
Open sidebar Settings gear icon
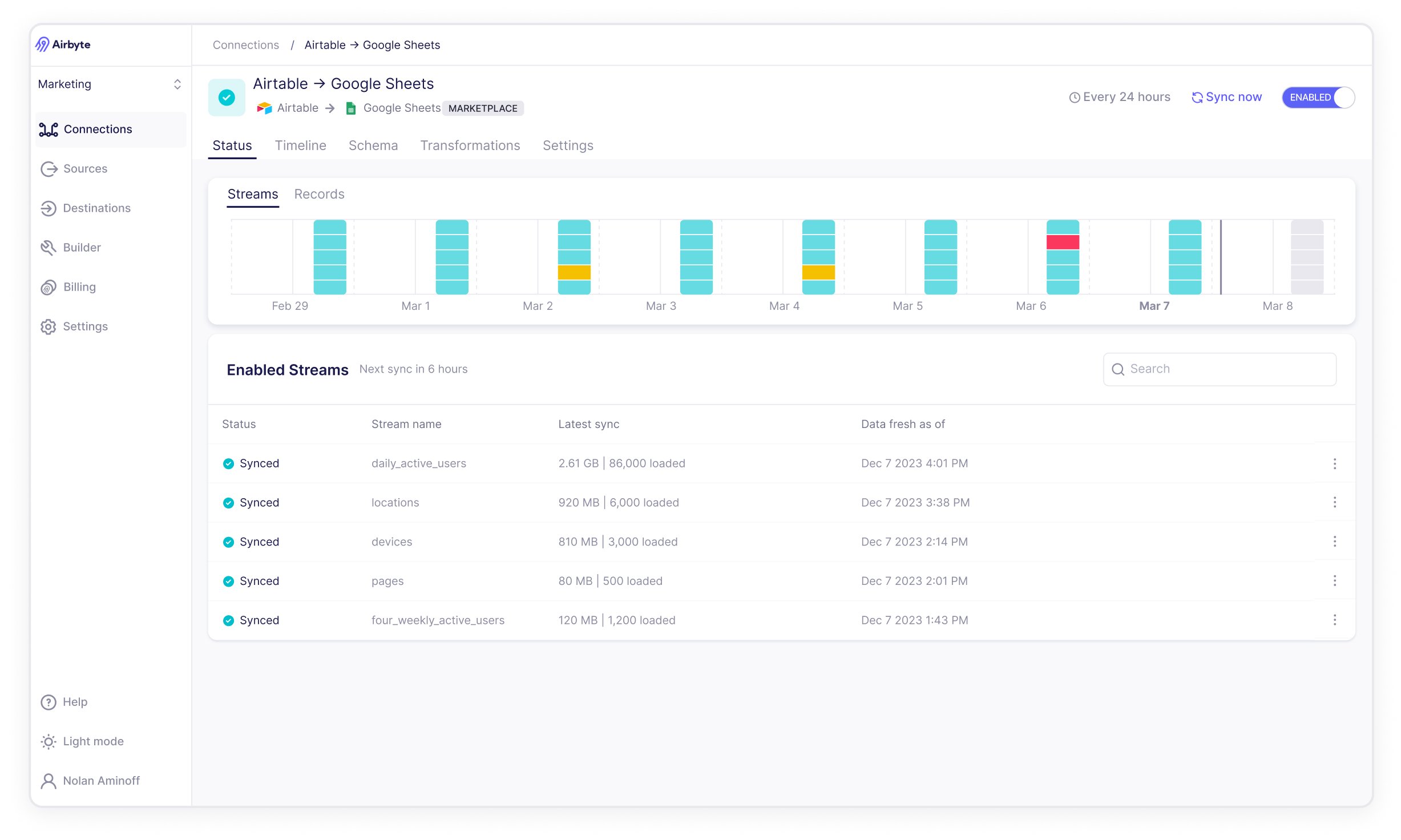click(x=49, y=326)
